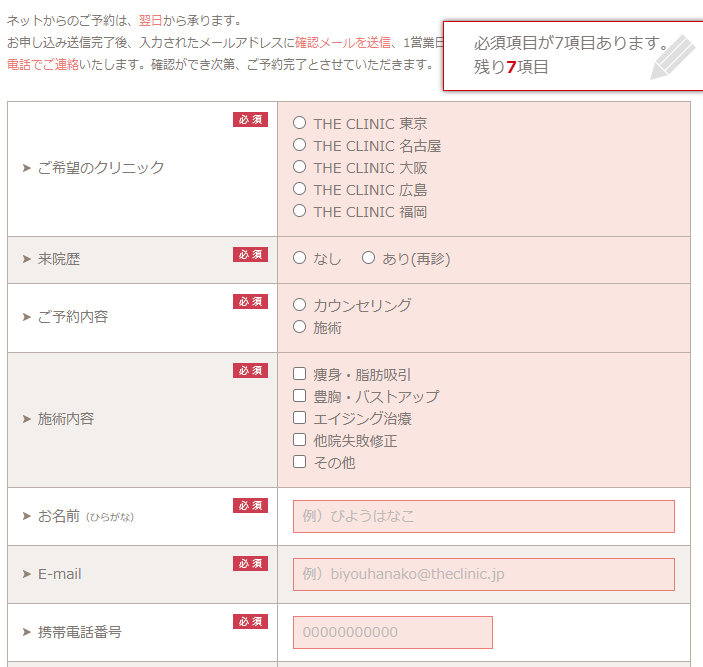The width and height of the screenshot is (703, 667).
Task: Select なし for 来院歴
Action: [x=300, y=258]
